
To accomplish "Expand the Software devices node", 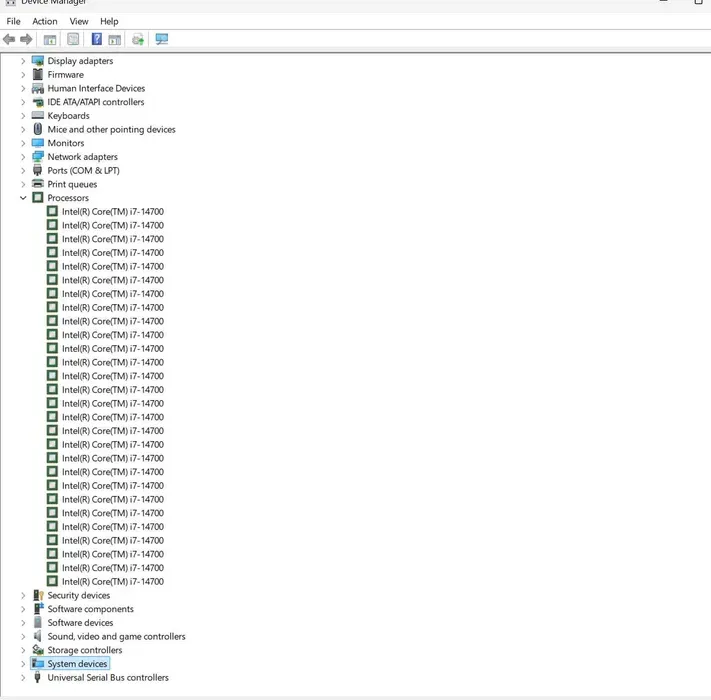I will (23, 622).
